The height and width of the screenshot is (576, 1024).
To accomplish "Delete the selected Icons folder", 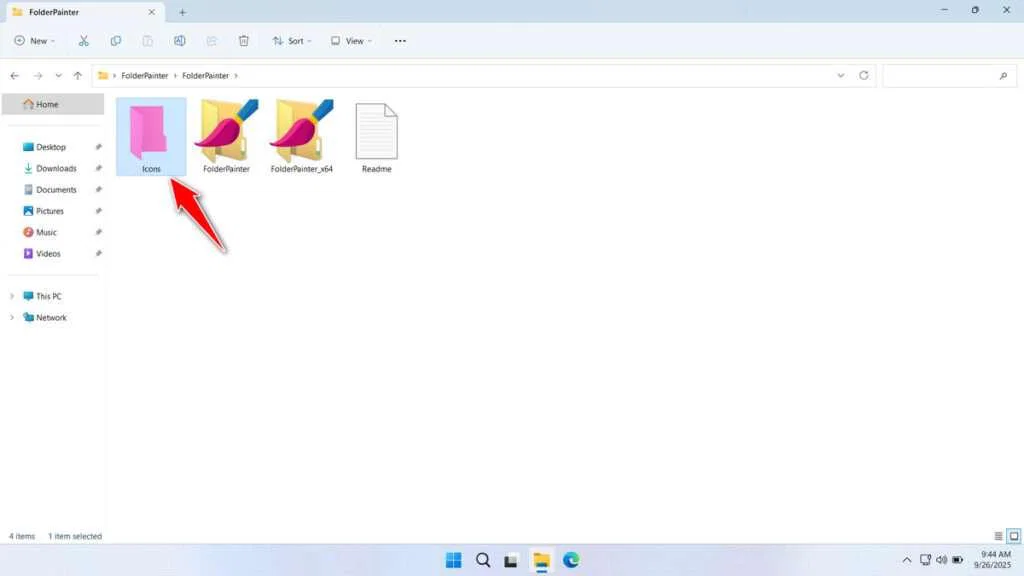I will (243, 40).
